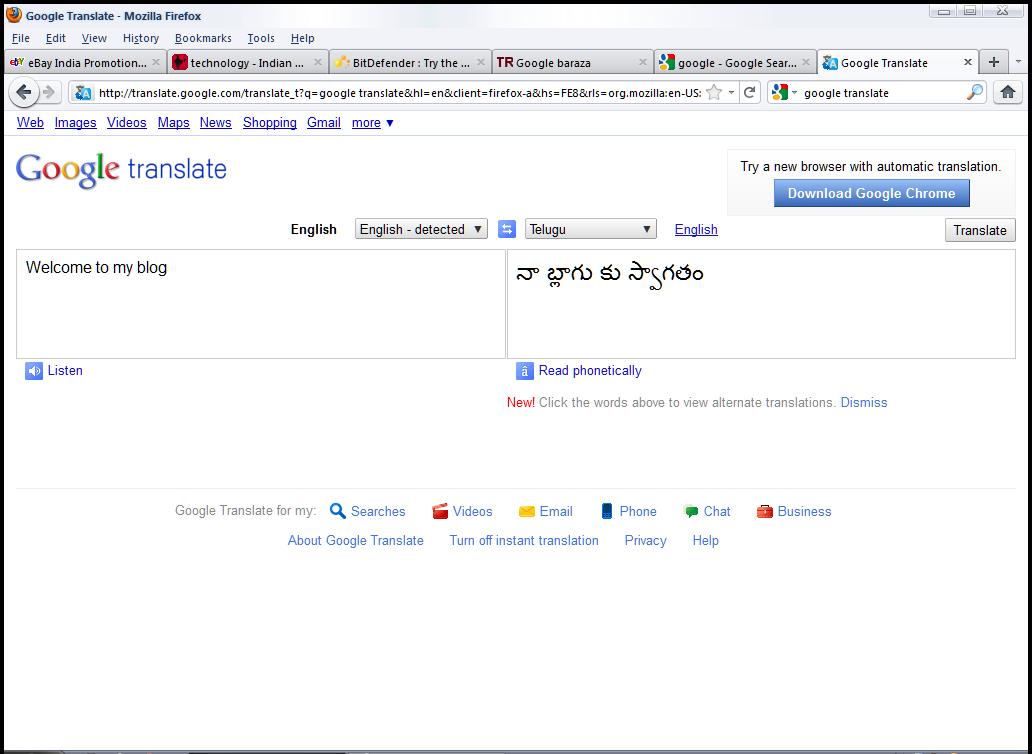Open the View menu

point(94,38)
